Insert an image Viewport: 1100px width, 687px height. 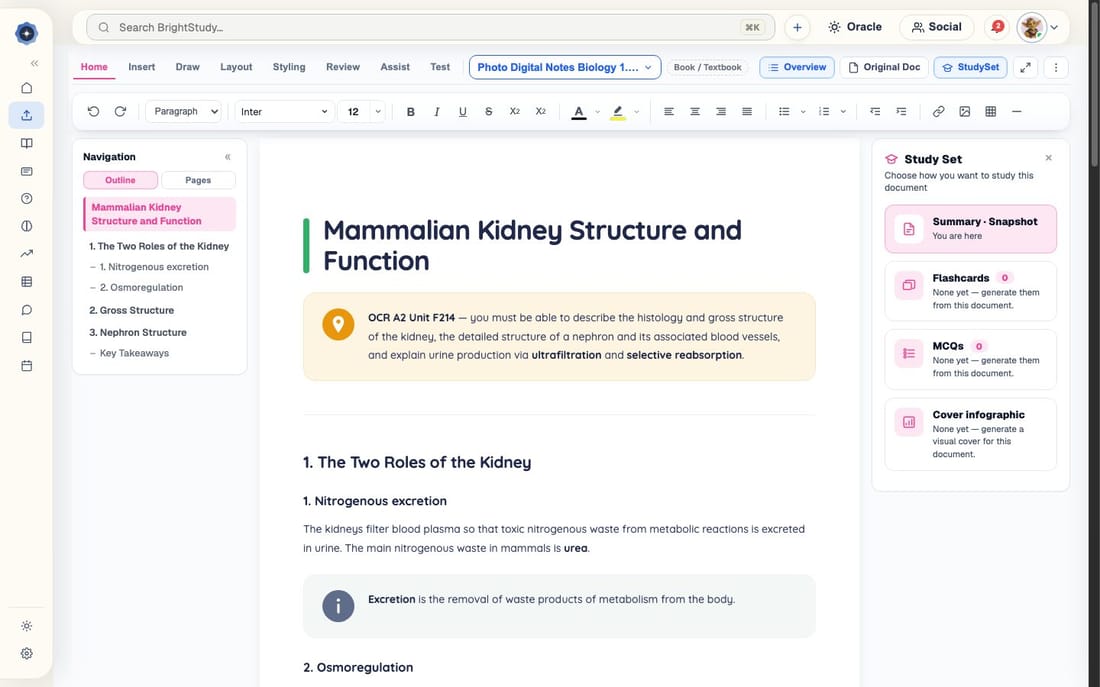pyautogui.click(x=965, y=112)
